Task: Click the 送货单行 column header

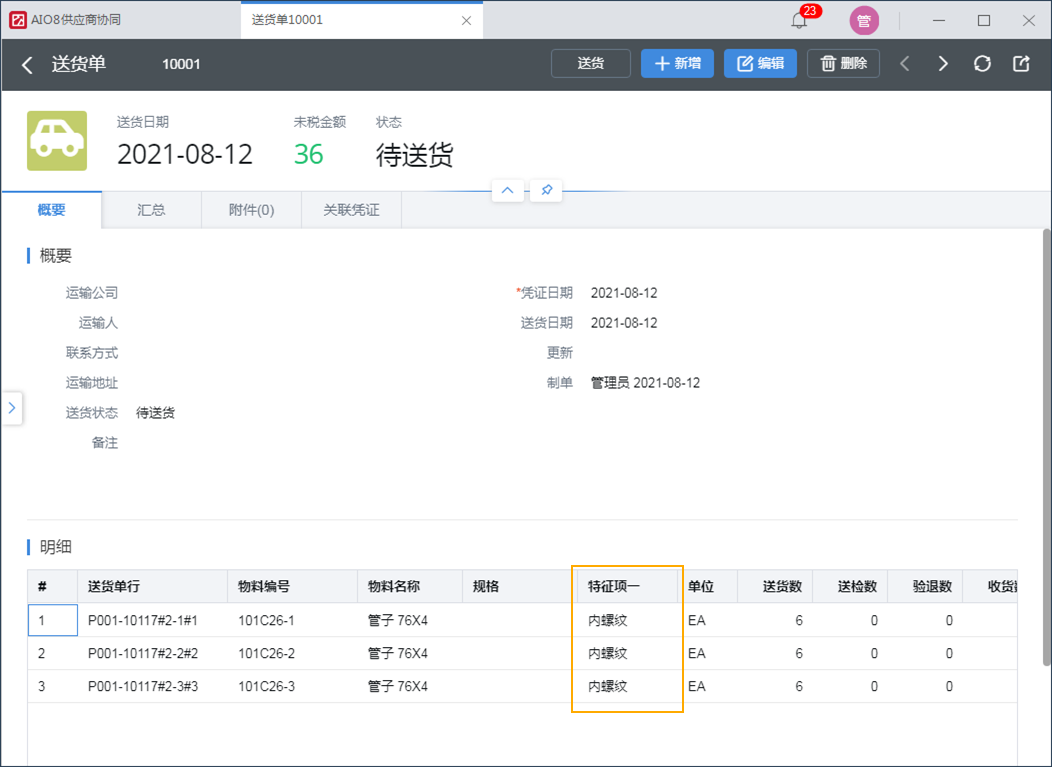Action: (x=152, y=586)
